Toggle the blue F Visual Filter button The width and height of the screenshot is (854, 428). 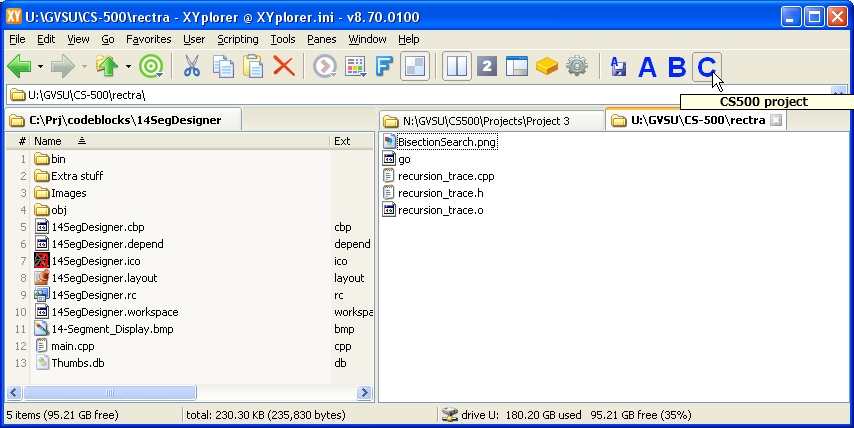tap(384, 67)
